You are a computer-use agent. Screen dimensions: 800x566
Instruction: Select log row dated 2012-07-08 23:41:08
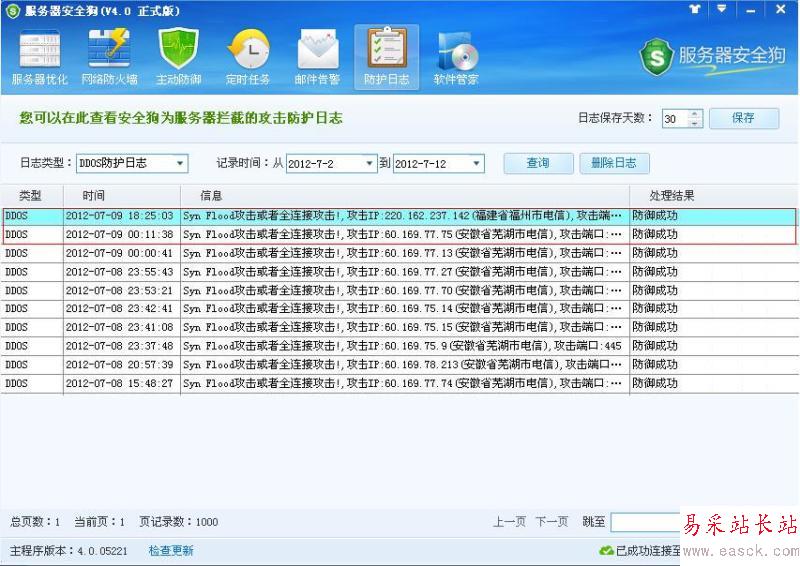(399, 327)
